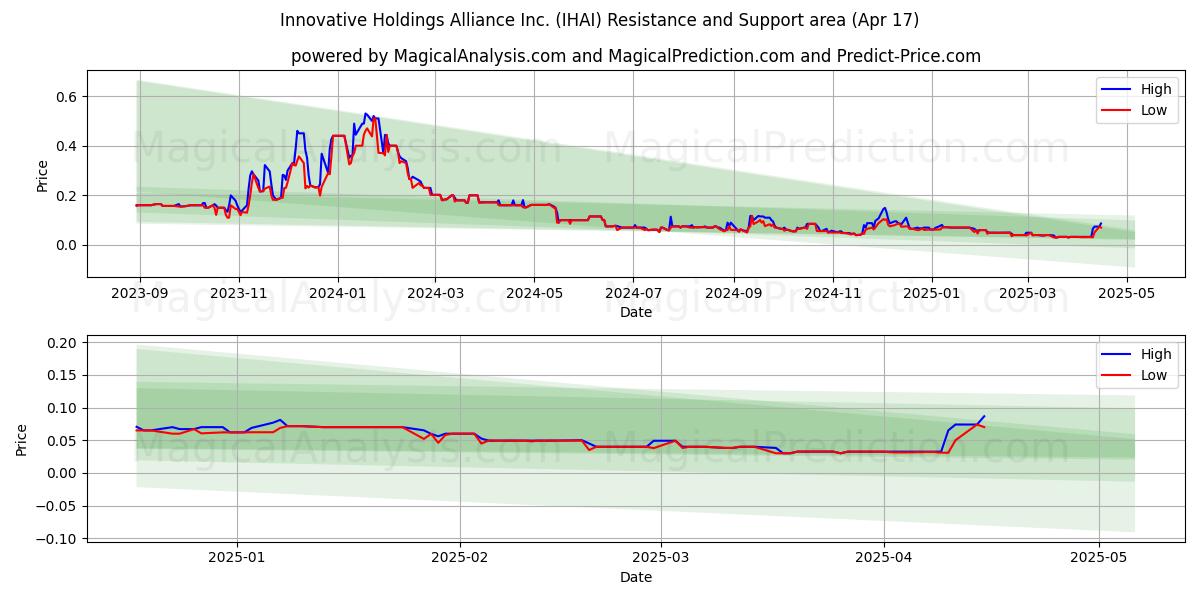
Task: Click top chart x-axis label 2024-11
Action: tap(833, 293)
